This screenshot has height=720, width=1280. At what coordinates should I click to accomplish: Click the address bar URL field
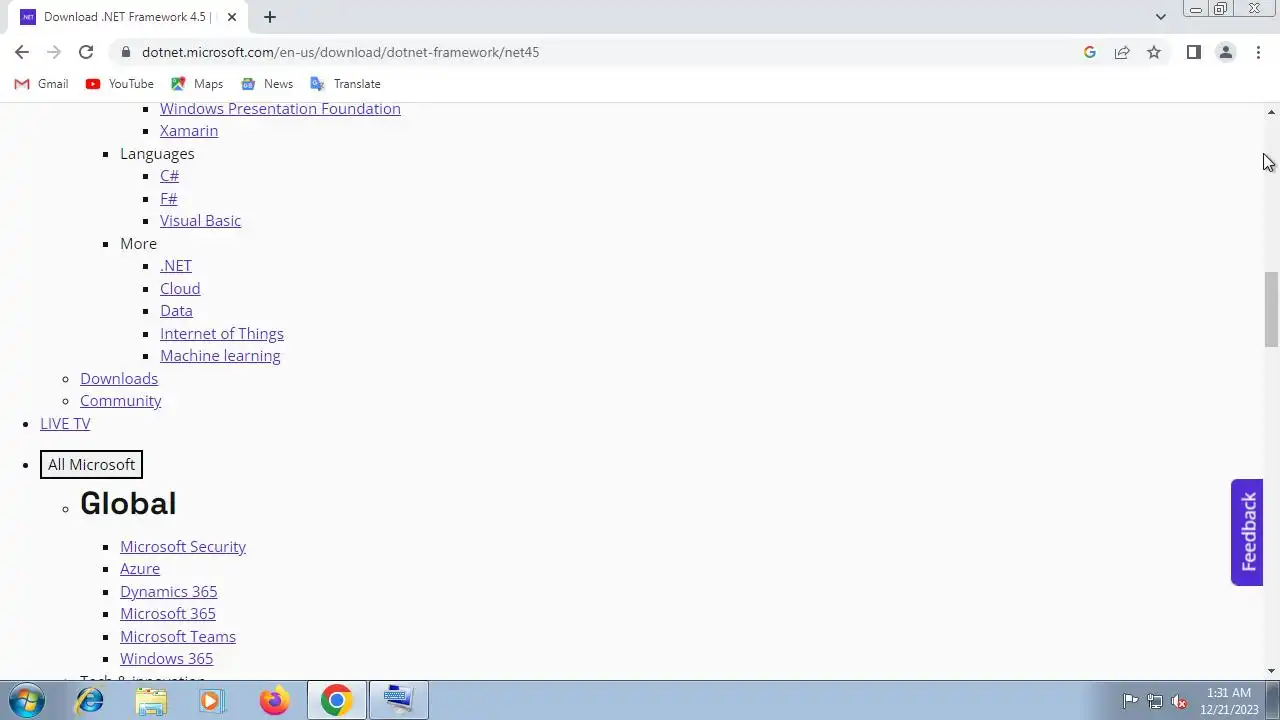click(x=600, y=52)
